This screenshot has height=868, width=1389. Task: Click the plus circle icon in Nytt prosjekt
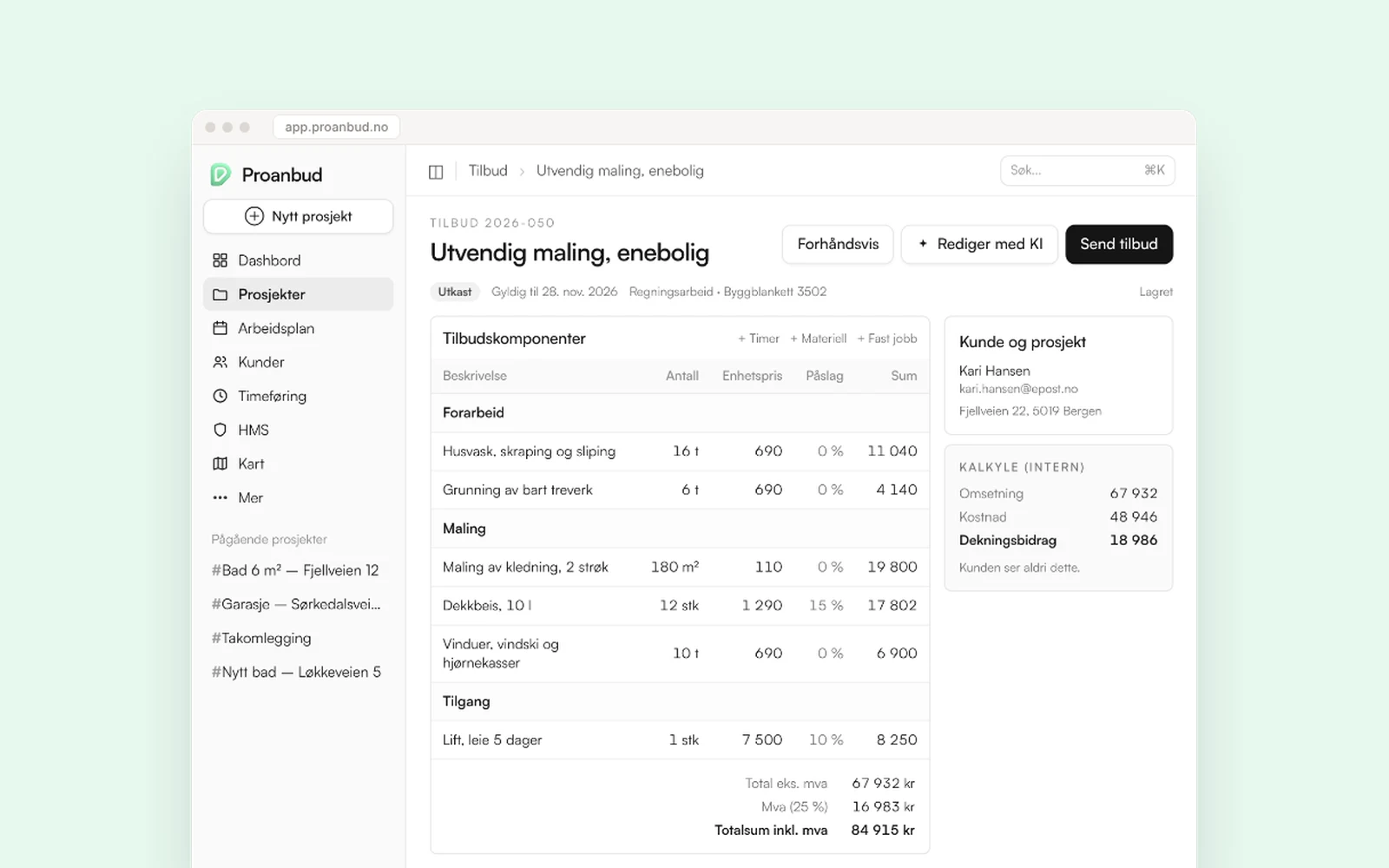pos(254,216)
